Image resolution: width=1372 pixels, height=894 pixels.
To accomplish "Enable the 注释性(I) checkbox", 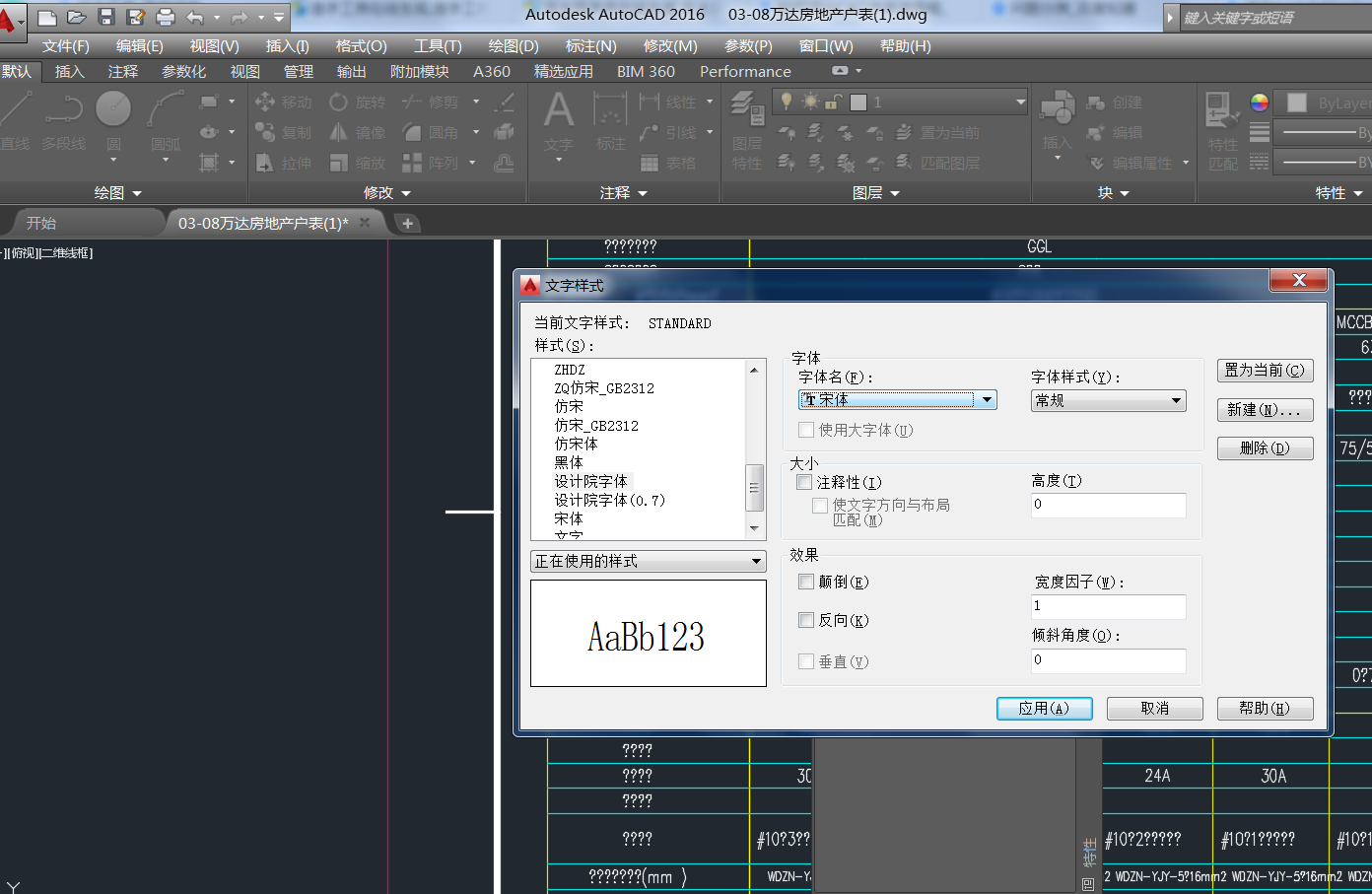I will 804,482.
